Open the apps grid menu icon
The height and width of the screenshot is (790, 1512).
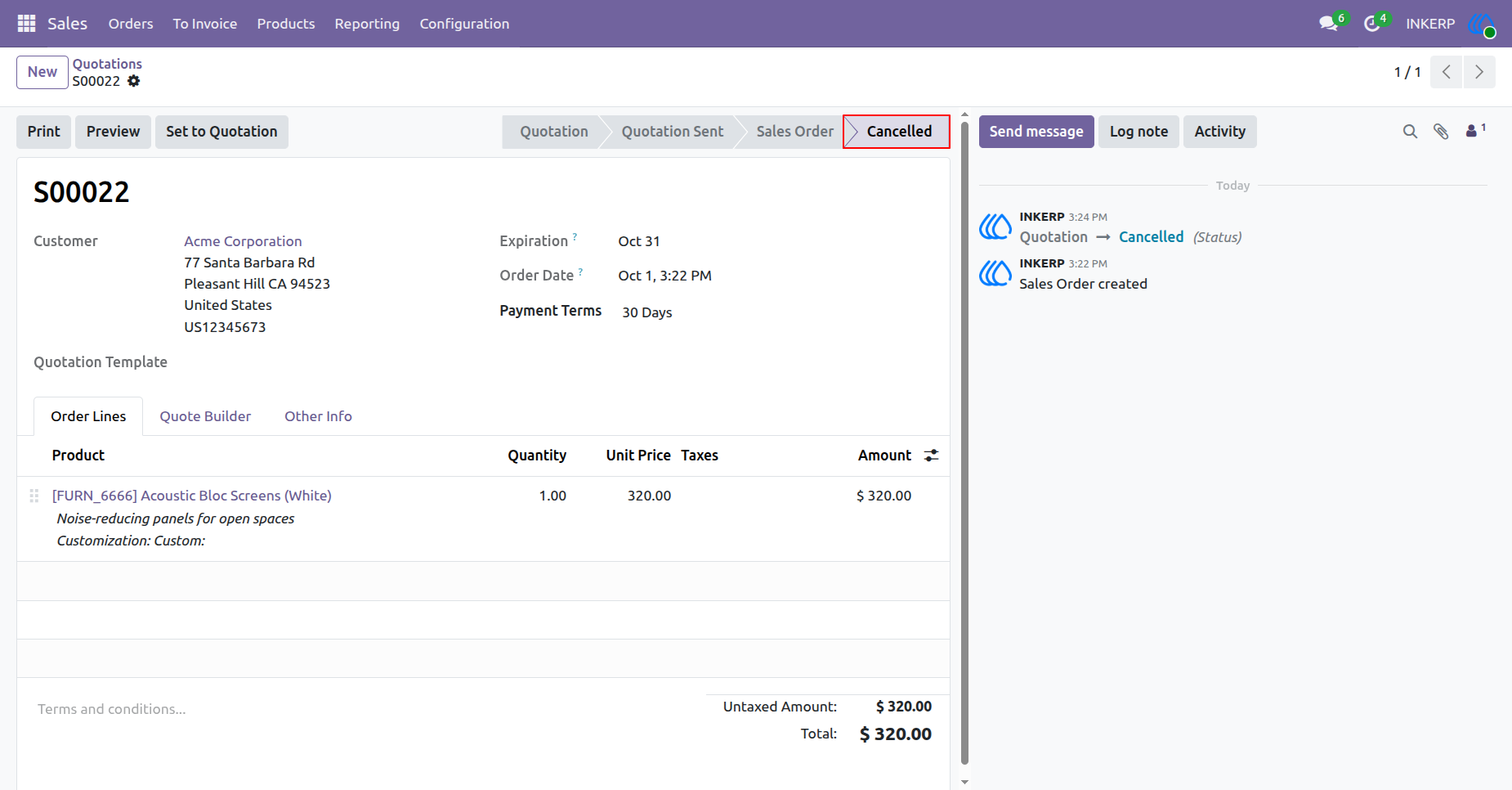(x=26, y=24)
